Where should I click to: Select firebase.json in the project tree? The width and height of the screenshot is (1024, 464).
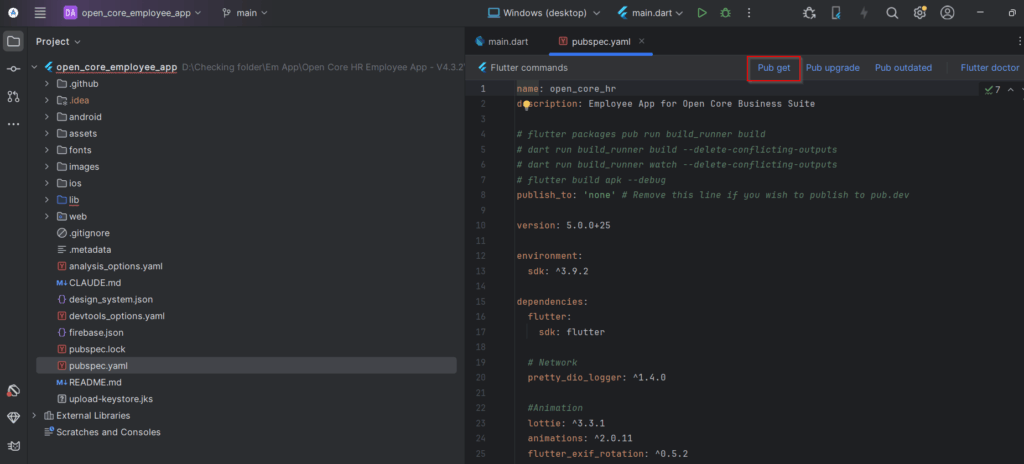[96, 332]
